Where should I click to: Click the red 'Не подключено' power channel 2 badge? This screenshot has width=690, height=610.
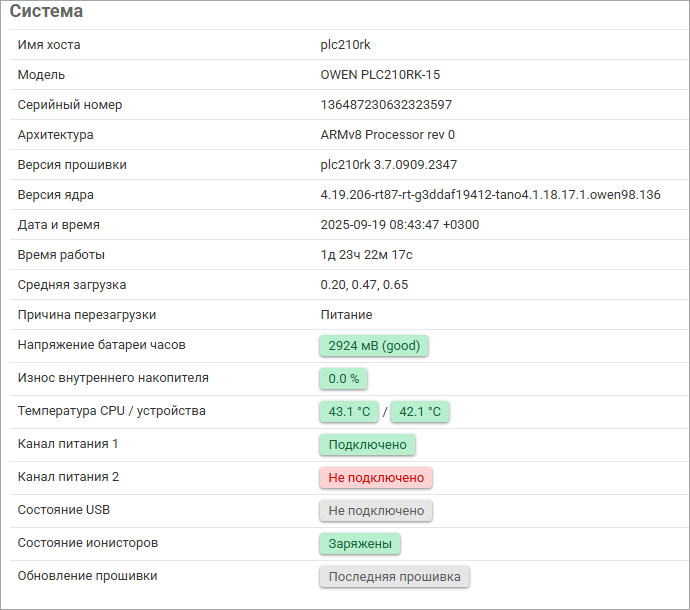coord(376,478)
